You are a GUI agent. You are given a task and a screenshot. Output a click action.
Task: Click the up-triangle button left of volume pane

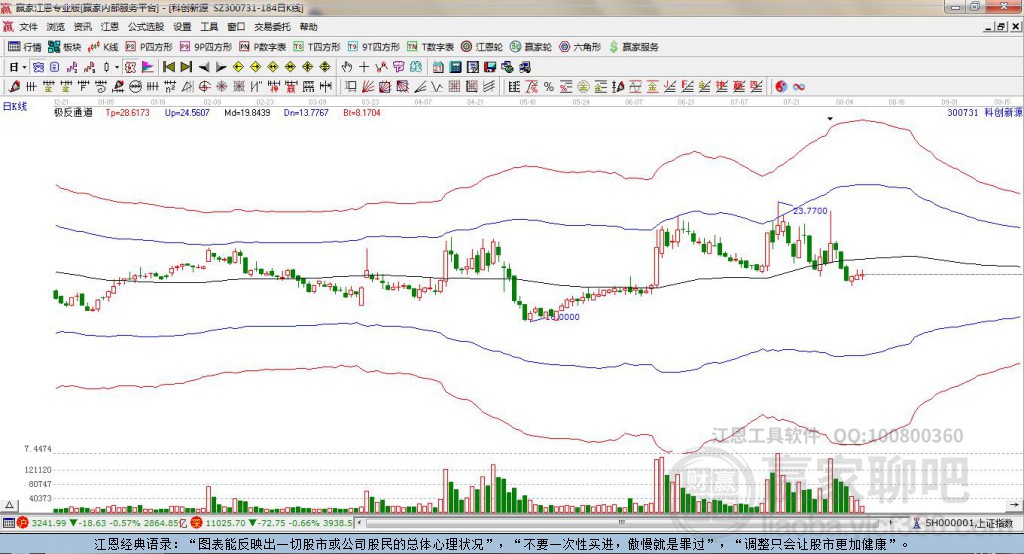pyautogui.click(x=9, y=505)
